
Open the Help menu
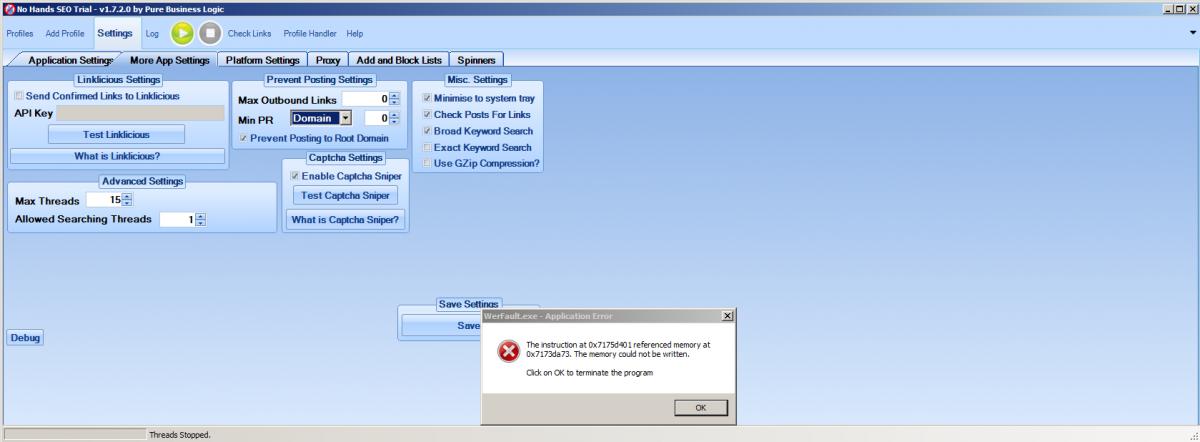pos(355,33)
